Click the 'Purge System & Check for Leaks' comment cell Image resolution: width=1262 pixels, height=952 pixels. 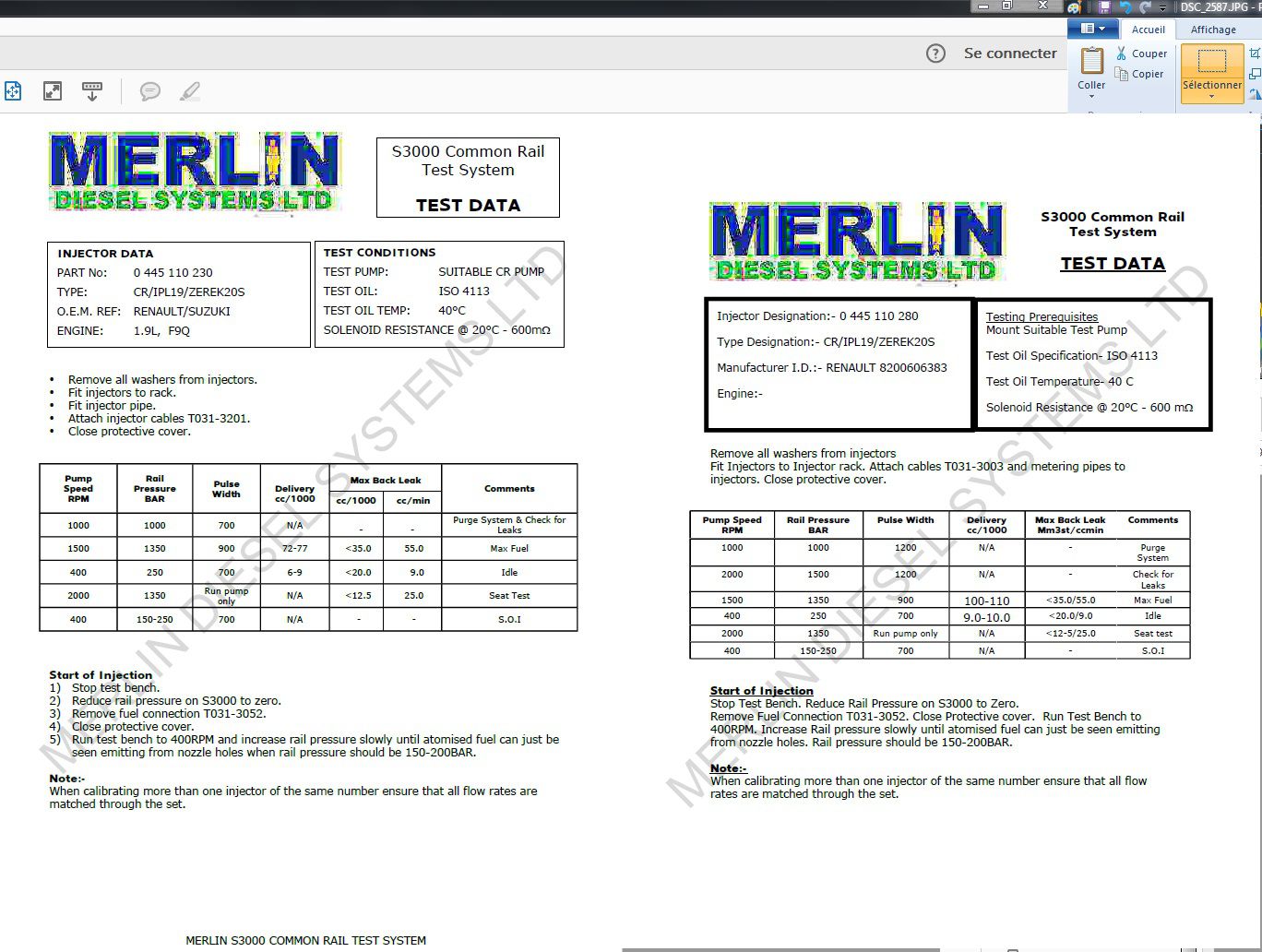pyautogui.click(x=509, y=525)
